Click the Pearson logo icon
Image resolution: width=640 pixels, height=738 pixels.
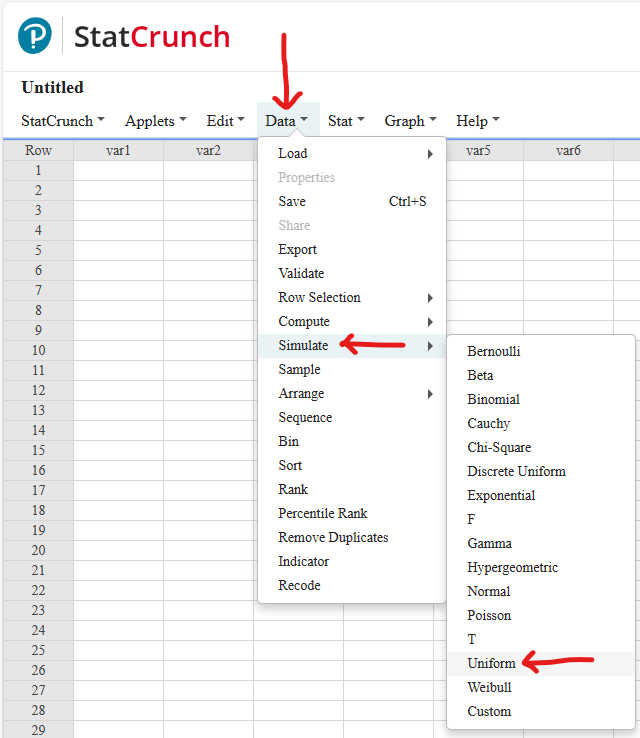tap(34, 36)
